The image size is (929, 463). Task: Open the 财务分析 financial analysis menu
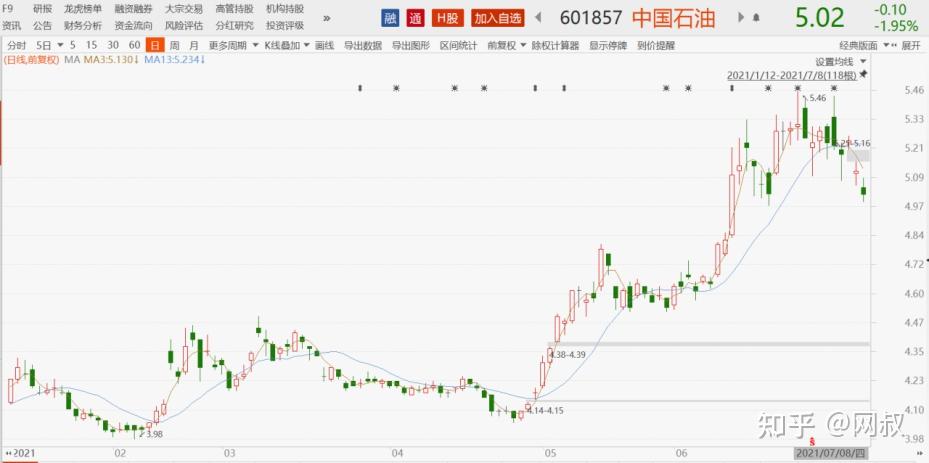coord(83,25)
